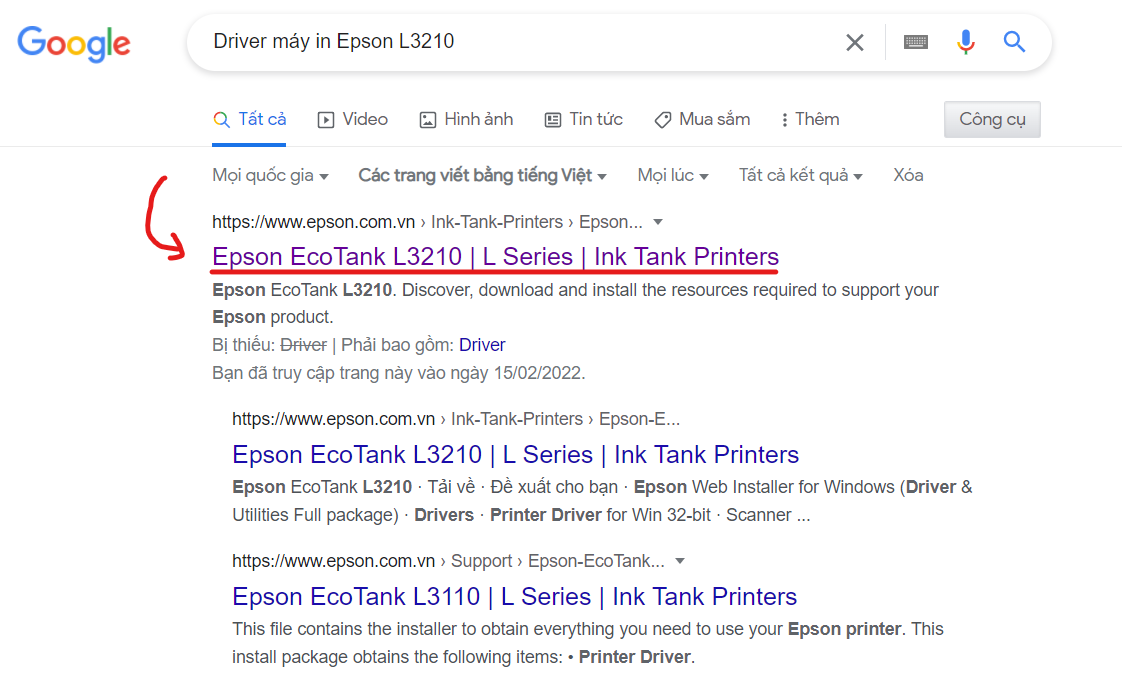Switch to the Tin tức tab
Viewport: 1122px width, 693px height.
(583, 119)
